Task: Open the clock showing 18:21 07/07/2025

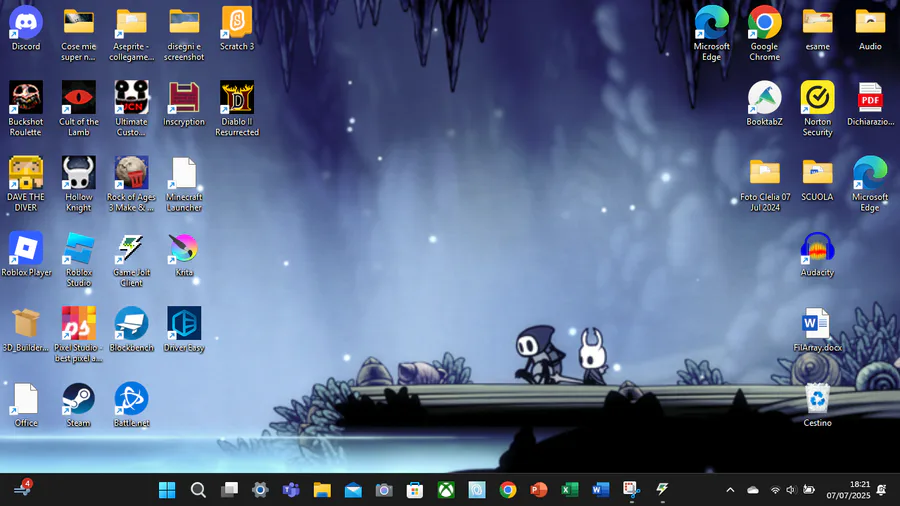Action: [848, 490]
